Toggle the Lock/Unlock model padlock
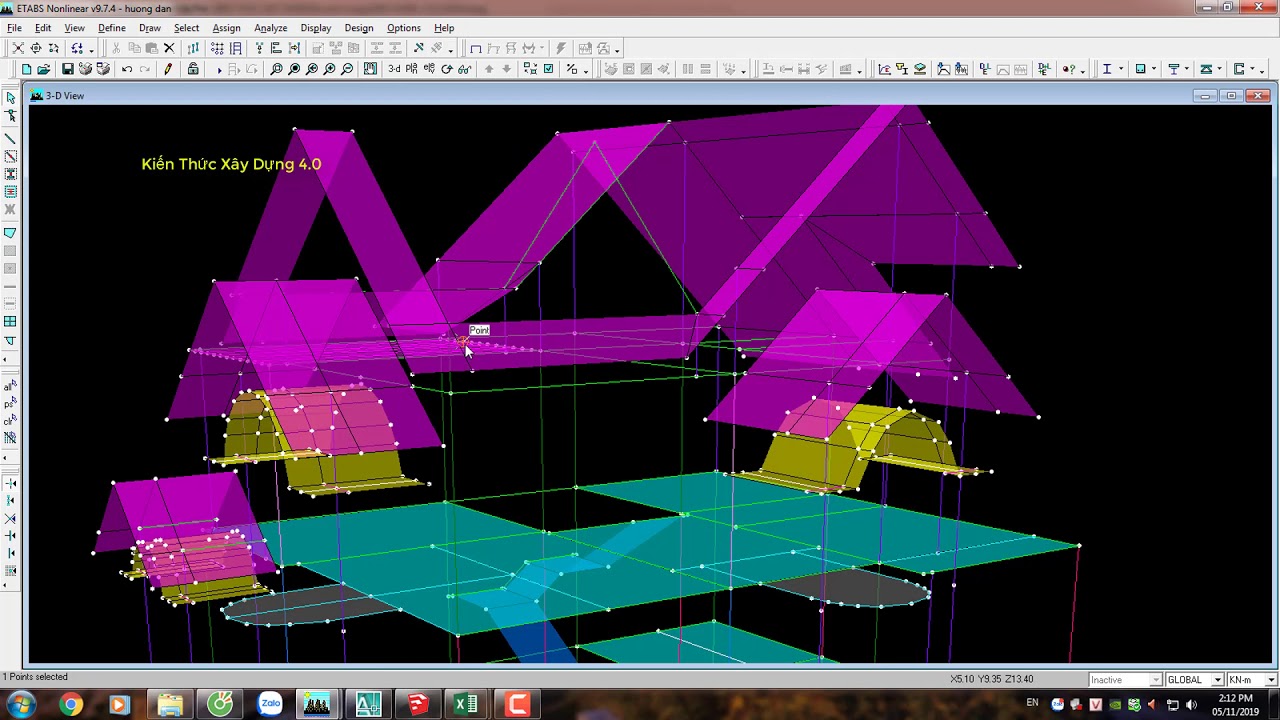This screenshot has width=1280, height=720. [x=193, y=69]
